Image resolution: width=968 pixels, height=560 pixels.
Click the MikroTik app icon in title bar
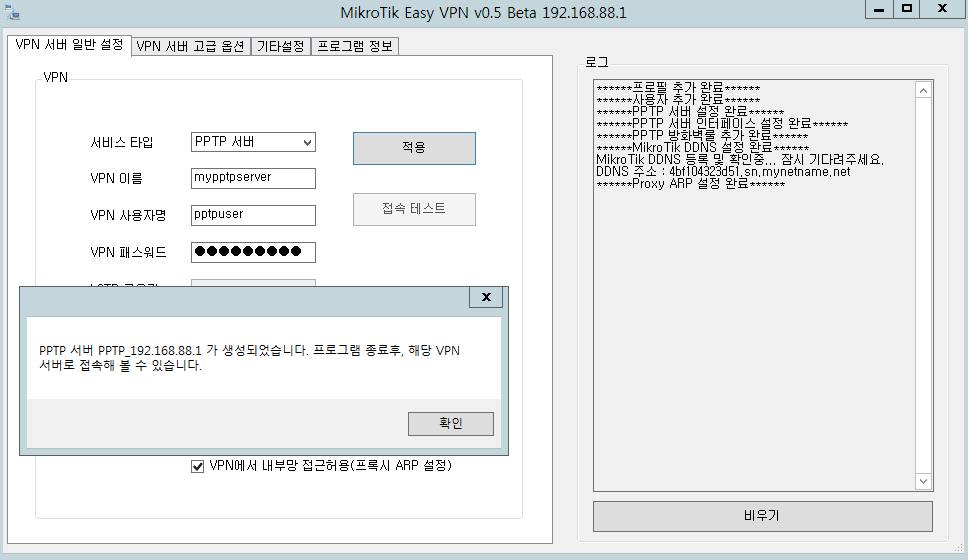pyautogui.click(x=11, y=12)
